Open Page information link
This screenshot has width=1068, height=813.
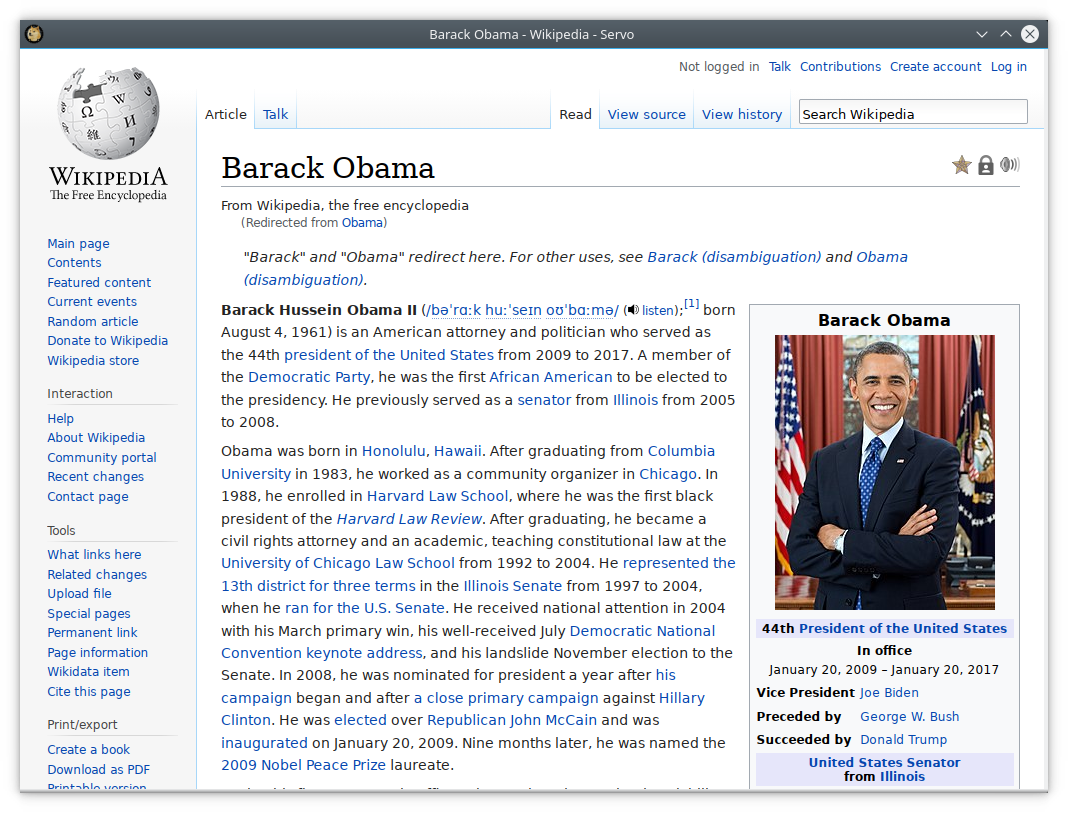tap(97, 652)
